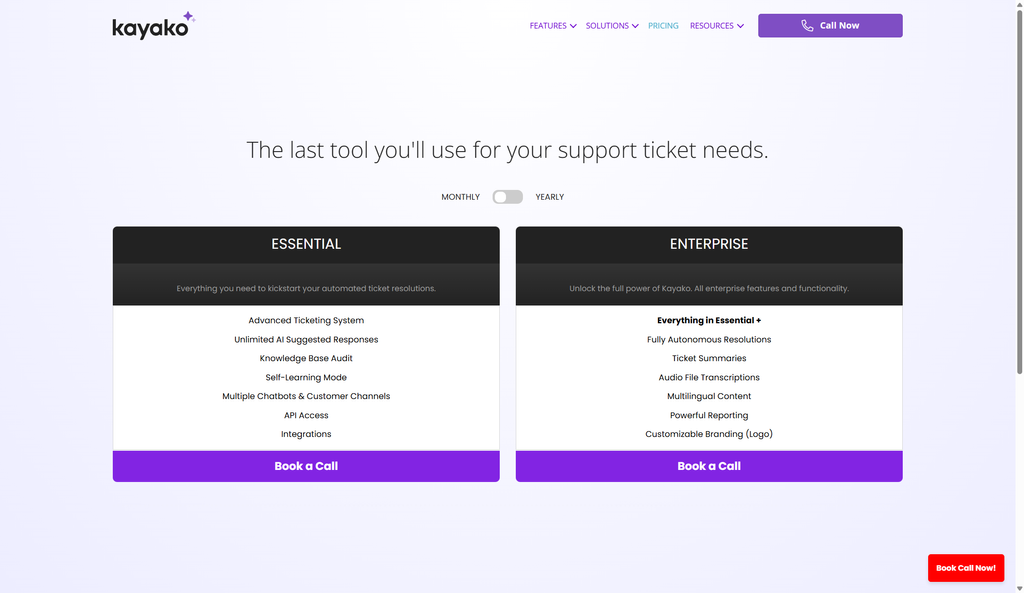Book a Call for the Essential plan

tap(306, 466)
